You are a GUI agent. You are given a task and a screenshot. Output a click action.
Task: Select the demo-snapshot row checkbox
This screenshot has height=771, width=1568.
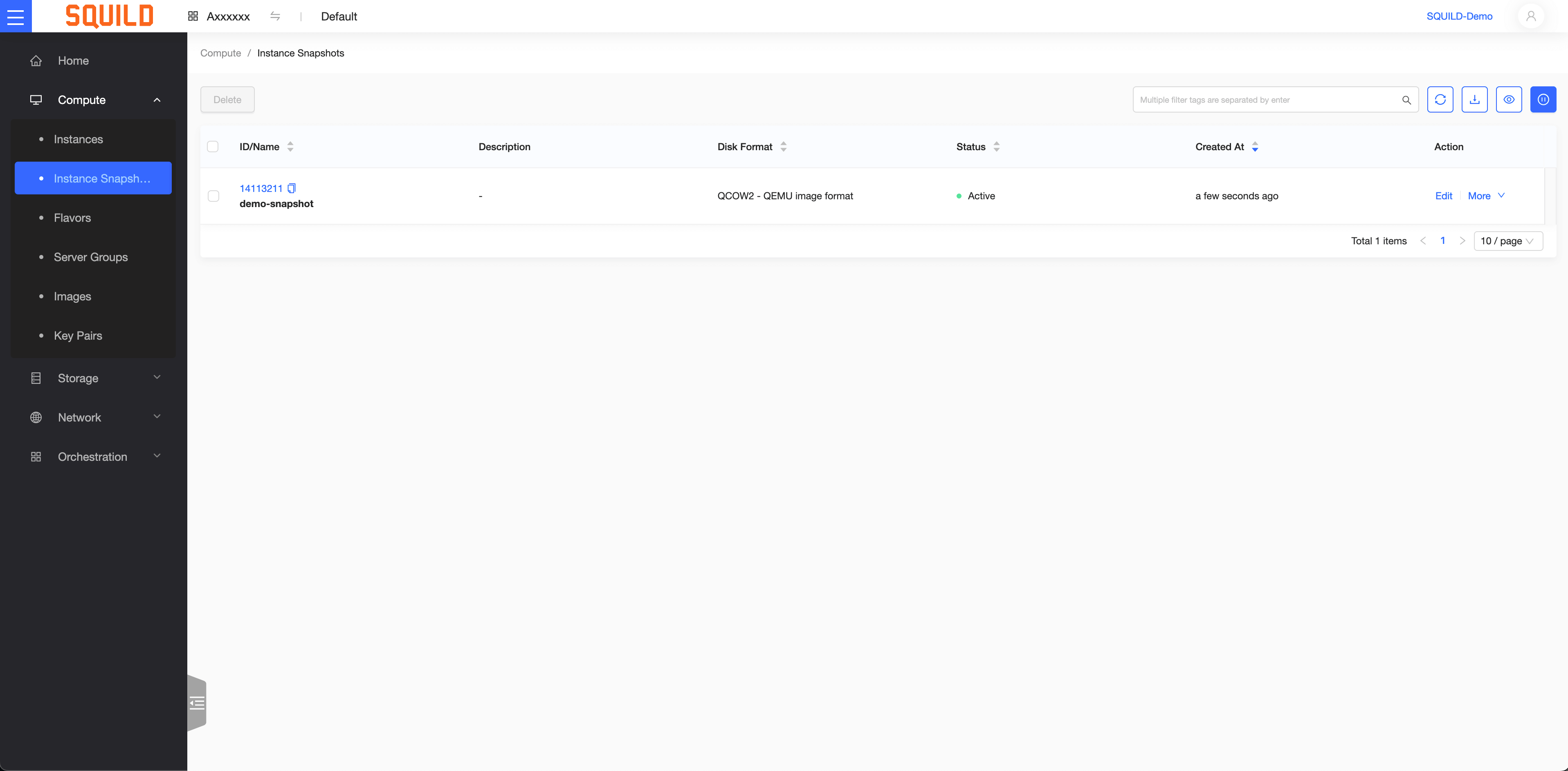coord(213,196)
